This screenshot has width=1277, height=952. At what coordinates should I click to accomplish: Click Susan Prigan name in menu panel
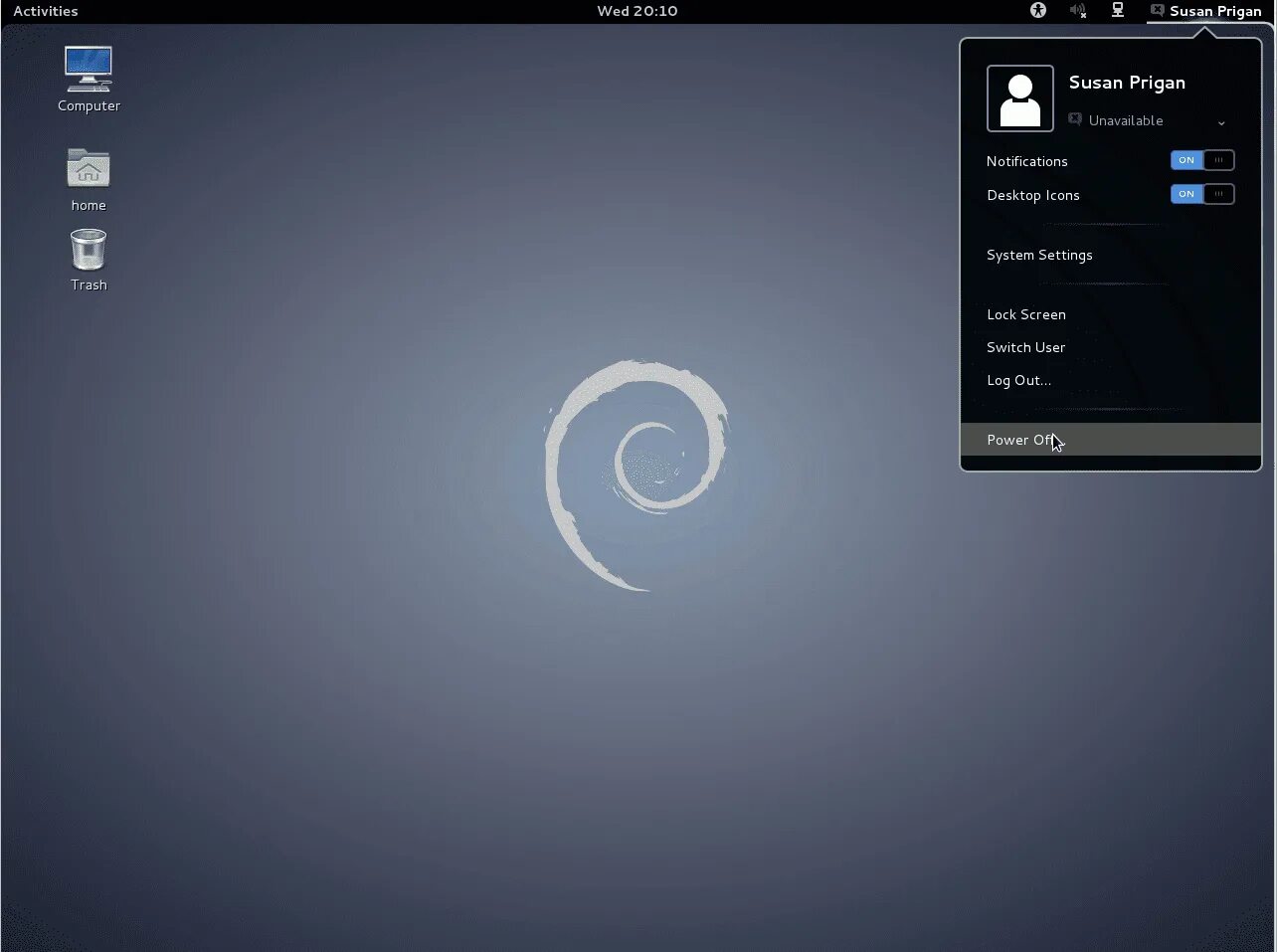click(1127, 83)
